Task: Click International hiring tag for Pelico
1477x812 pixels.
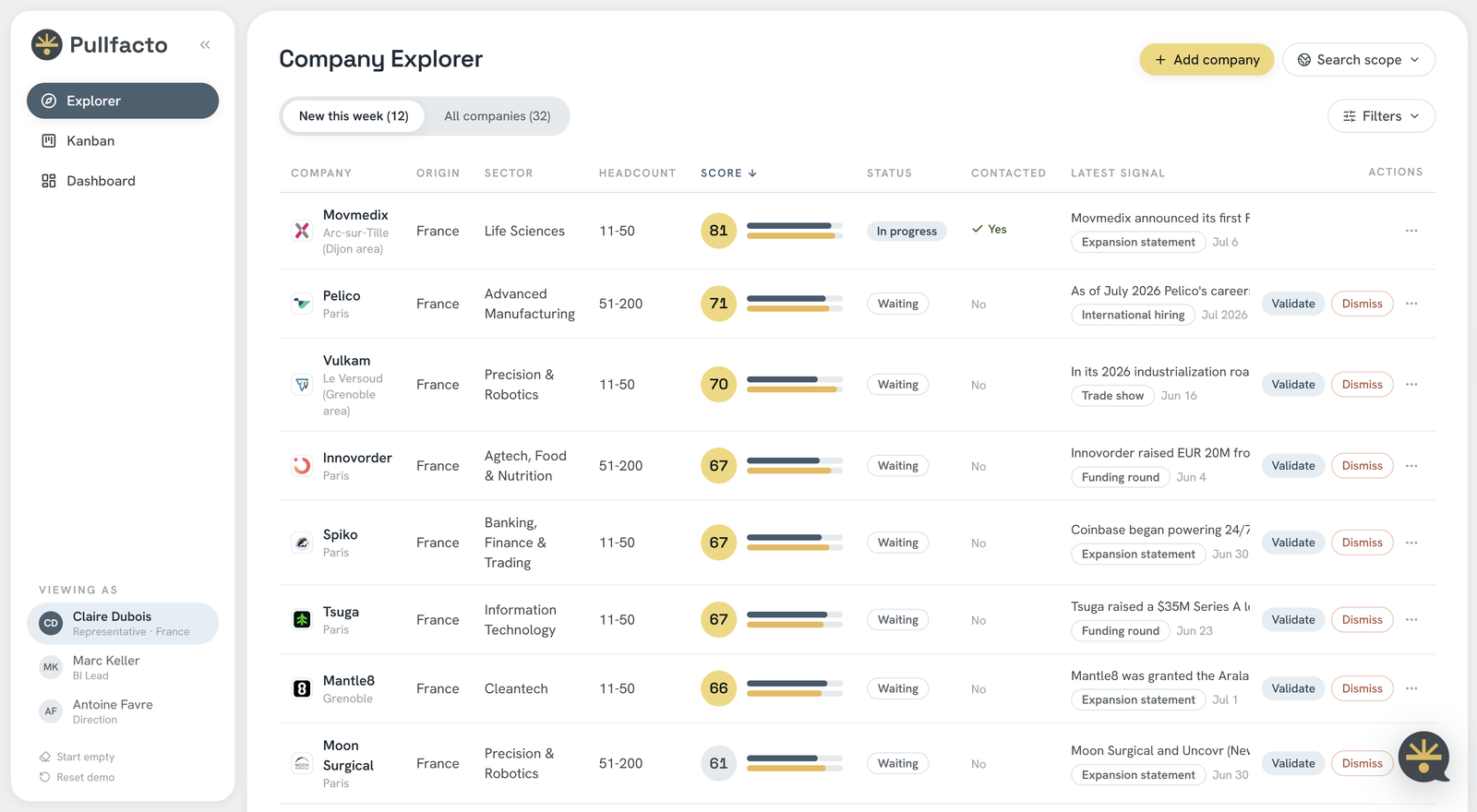Action: tap(1133, 315)
